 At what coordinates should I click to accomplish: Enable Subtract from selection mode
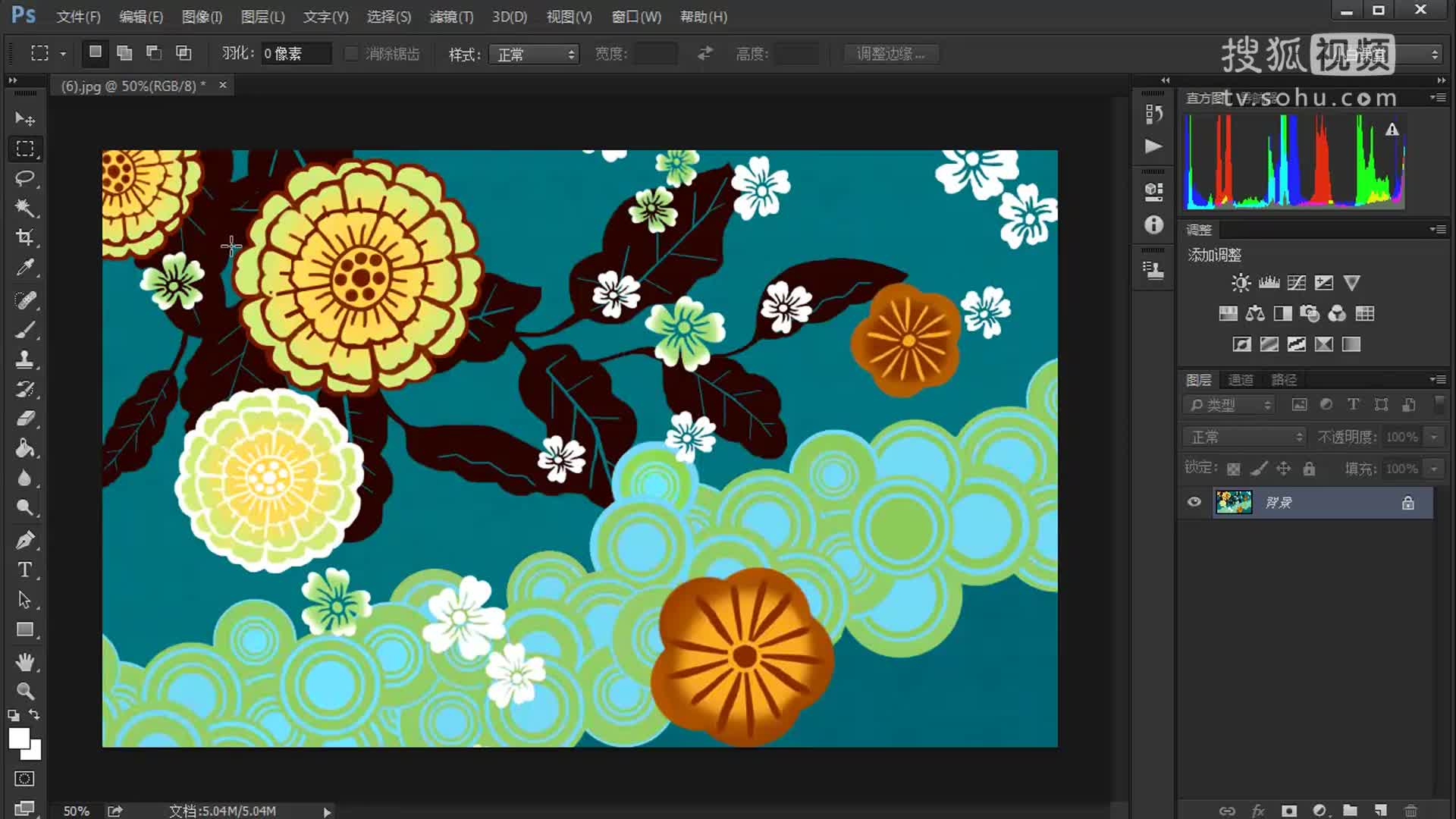154,52
